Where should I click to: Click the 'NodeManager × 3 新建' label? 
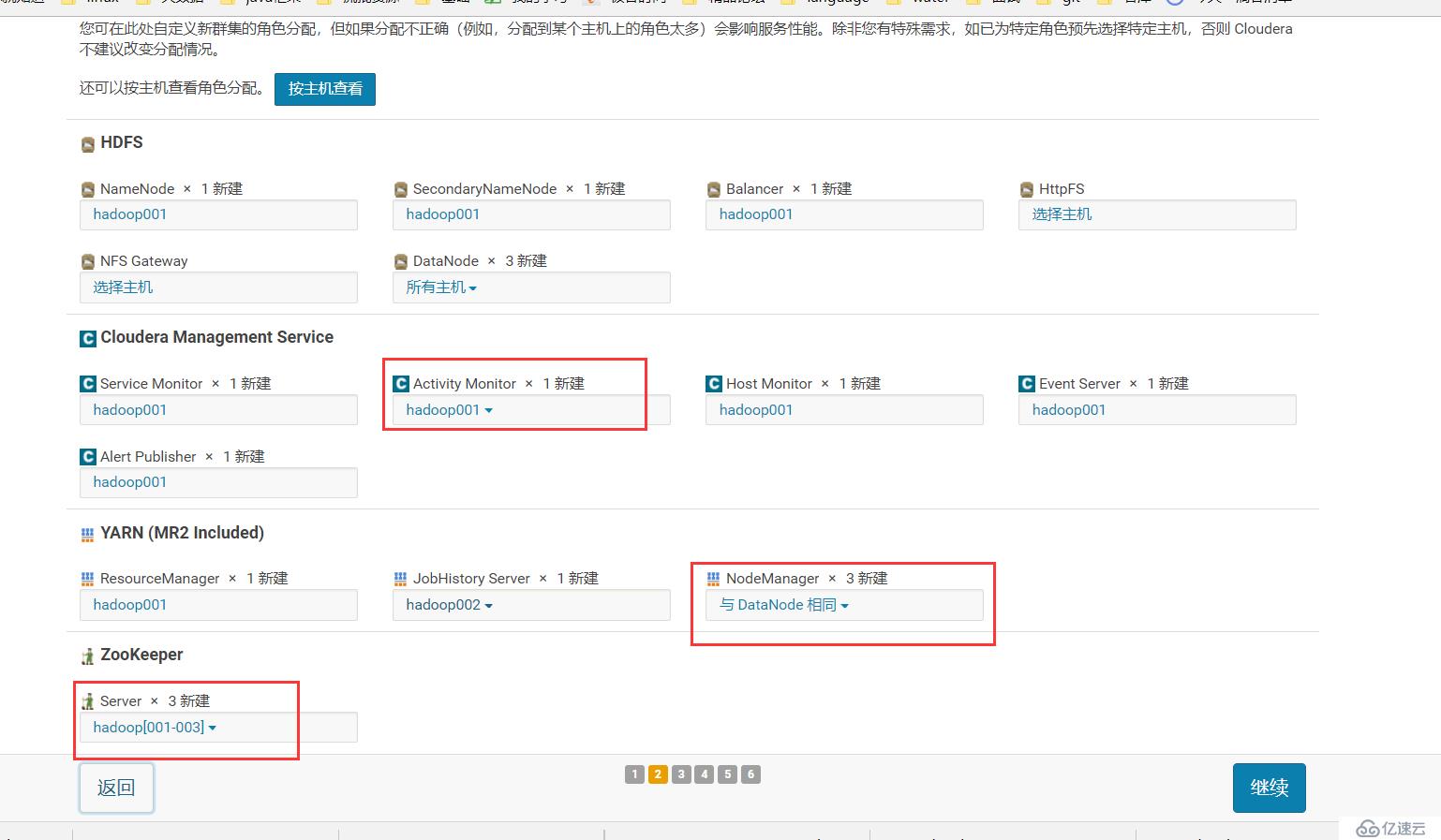point(807,579)
